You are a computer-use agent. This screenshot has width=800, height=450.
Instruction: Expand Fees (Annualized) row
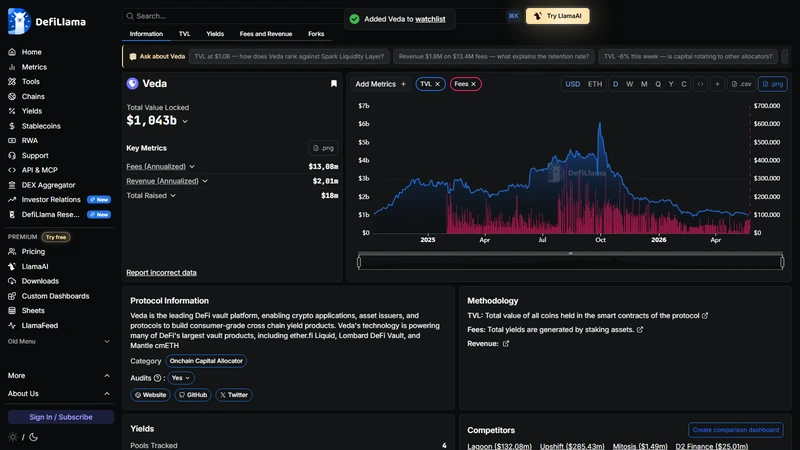pos(160,167)
